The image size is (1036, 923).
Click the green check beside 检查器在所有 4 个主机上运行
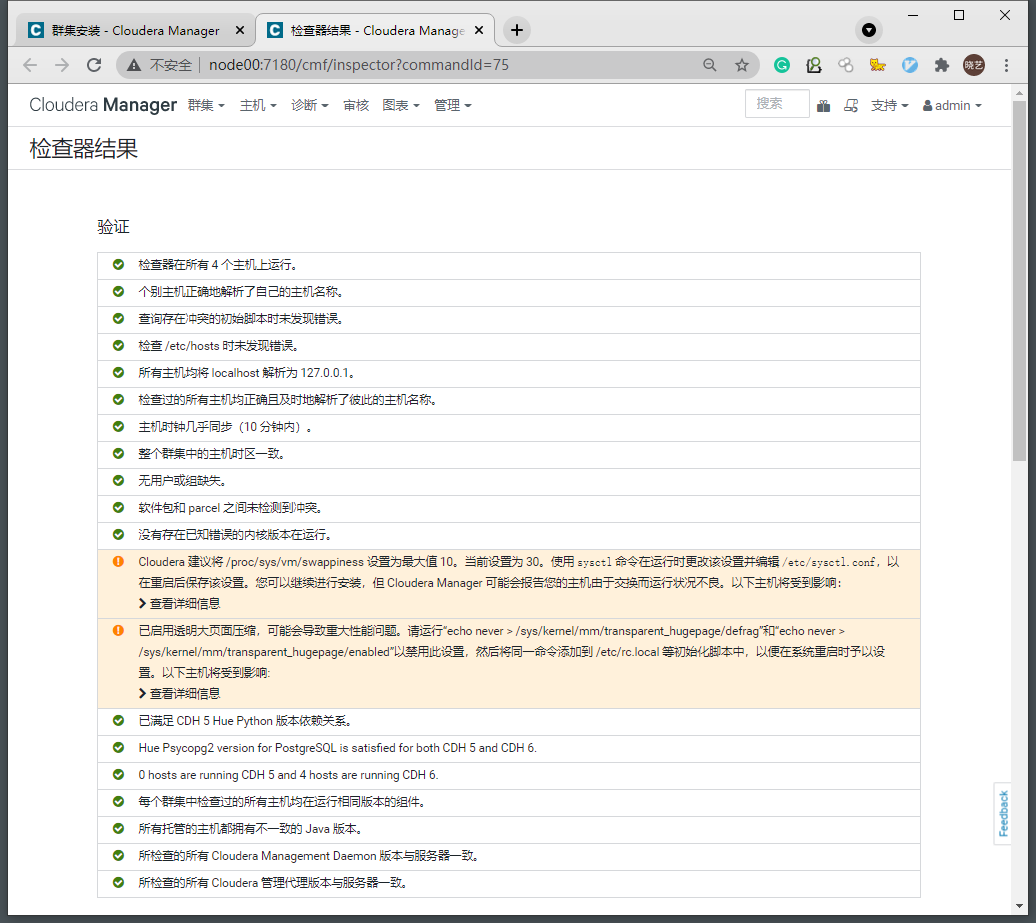click(x=118, y=264)
